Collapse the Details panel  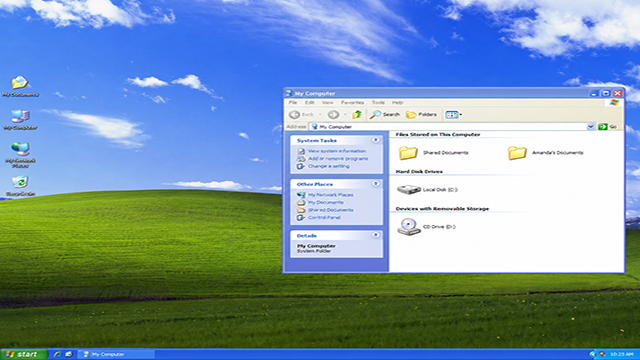(376, 235)
